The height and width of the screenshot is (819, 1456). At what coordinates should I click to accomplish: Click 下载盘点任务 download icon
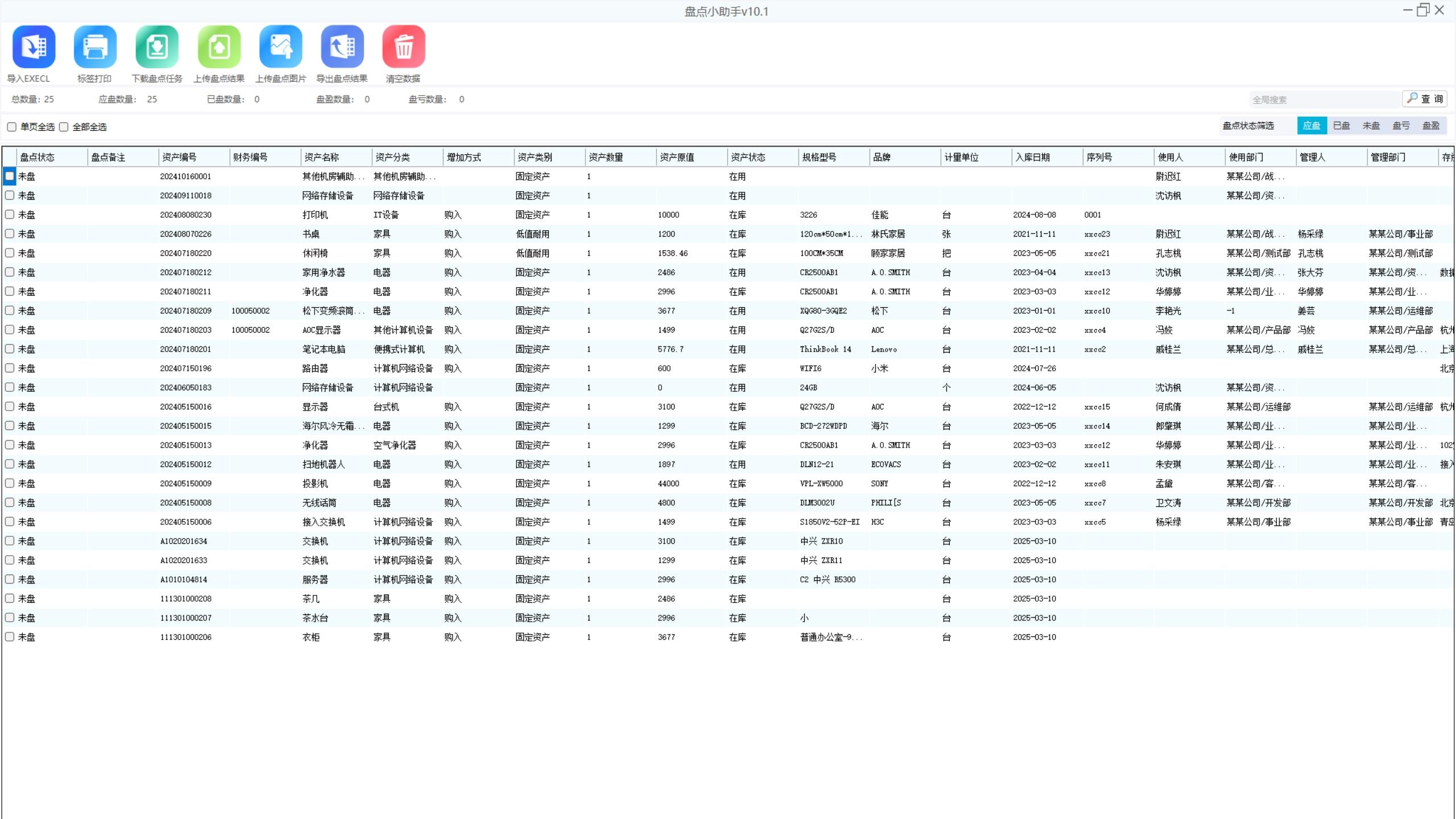(157, 47)
